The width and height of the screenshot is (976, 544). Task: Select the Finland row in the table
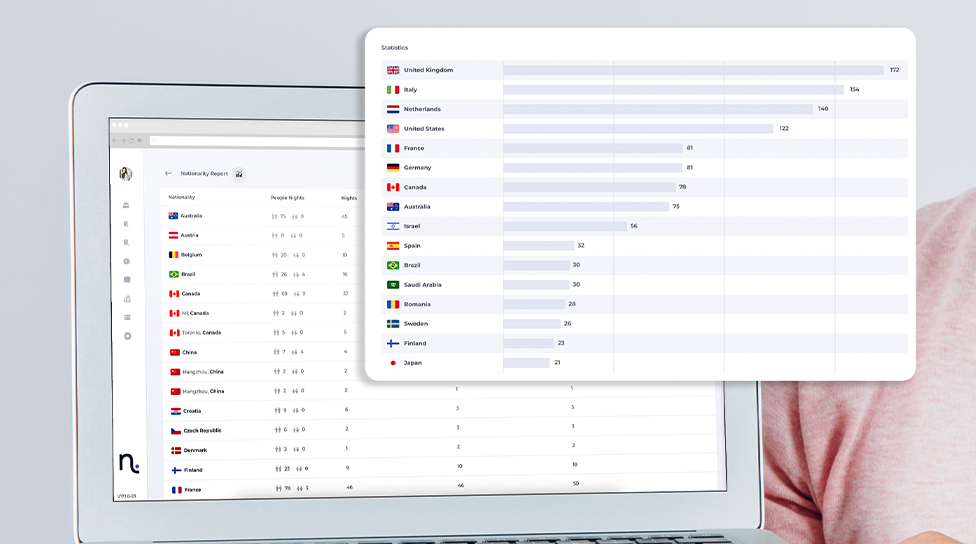tap(442, 469)
